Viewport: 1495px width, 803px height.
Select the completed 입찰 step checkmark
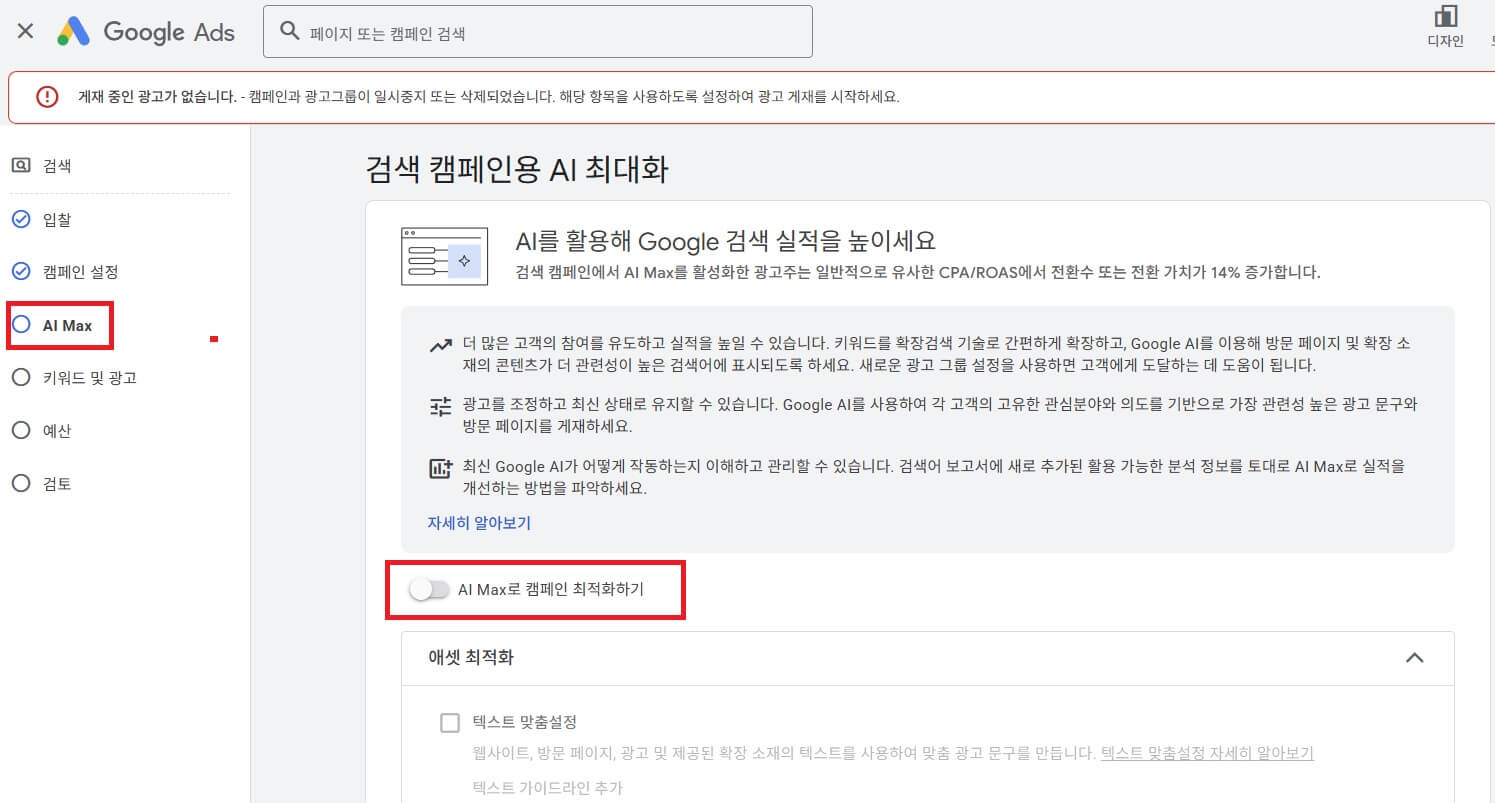(21, 219)
